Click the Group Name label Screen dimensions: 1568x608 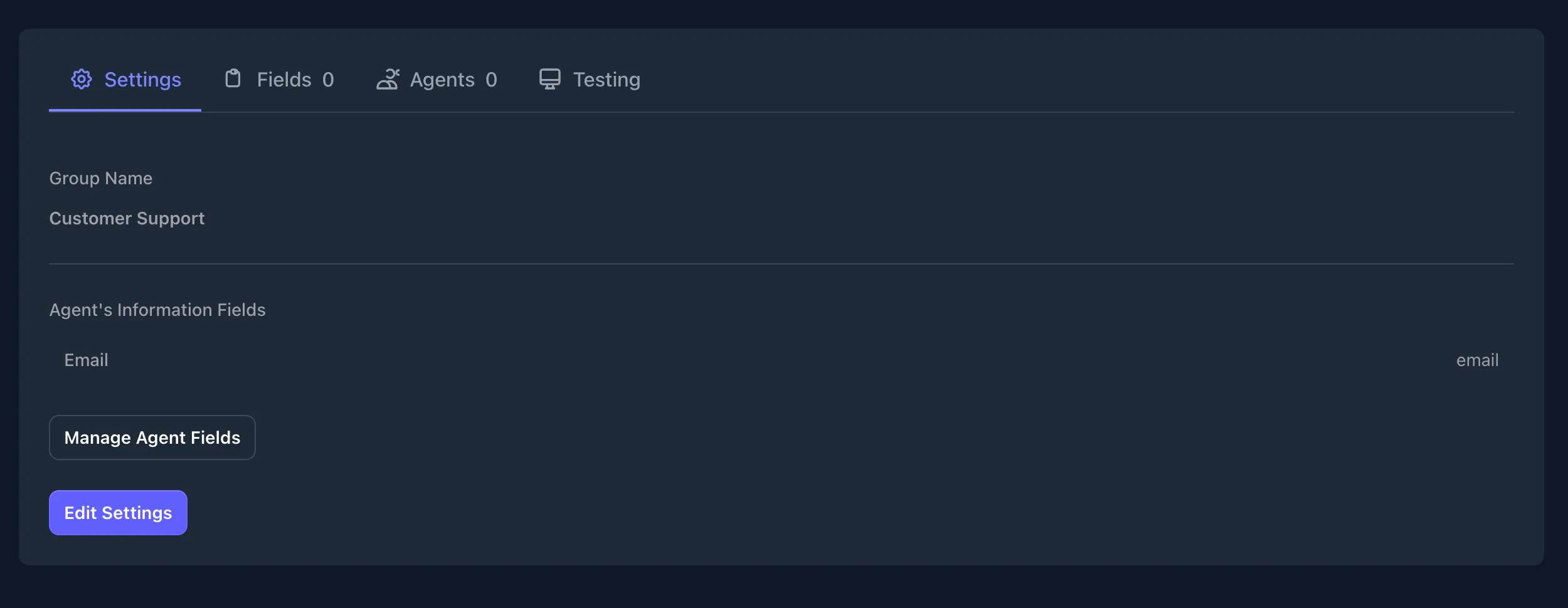tap(101, 179)
